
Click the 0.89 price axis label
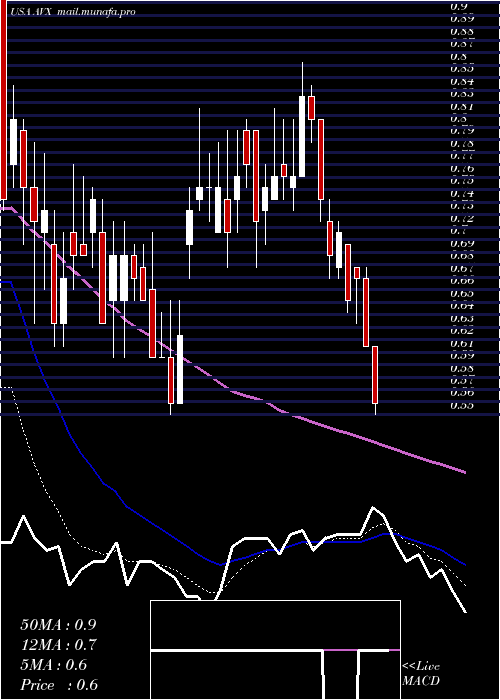pos(461,19)
